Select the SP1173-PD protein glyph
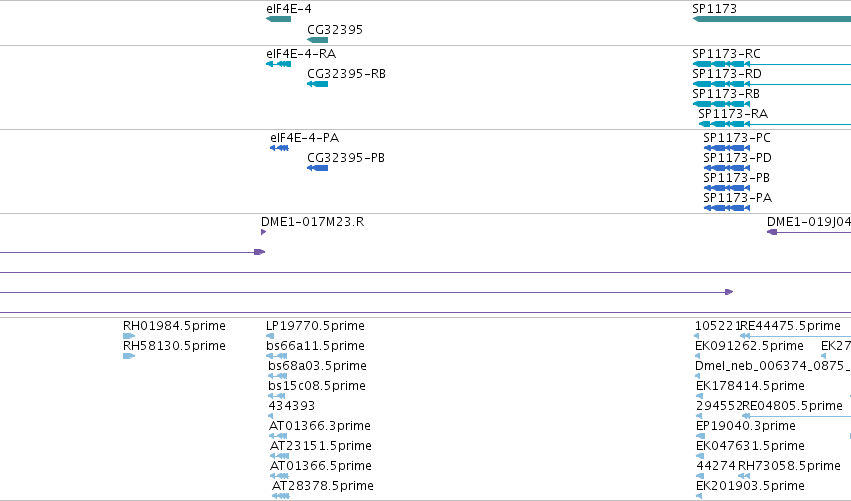This screenshot has width=851, height=501. pos(727,168)
